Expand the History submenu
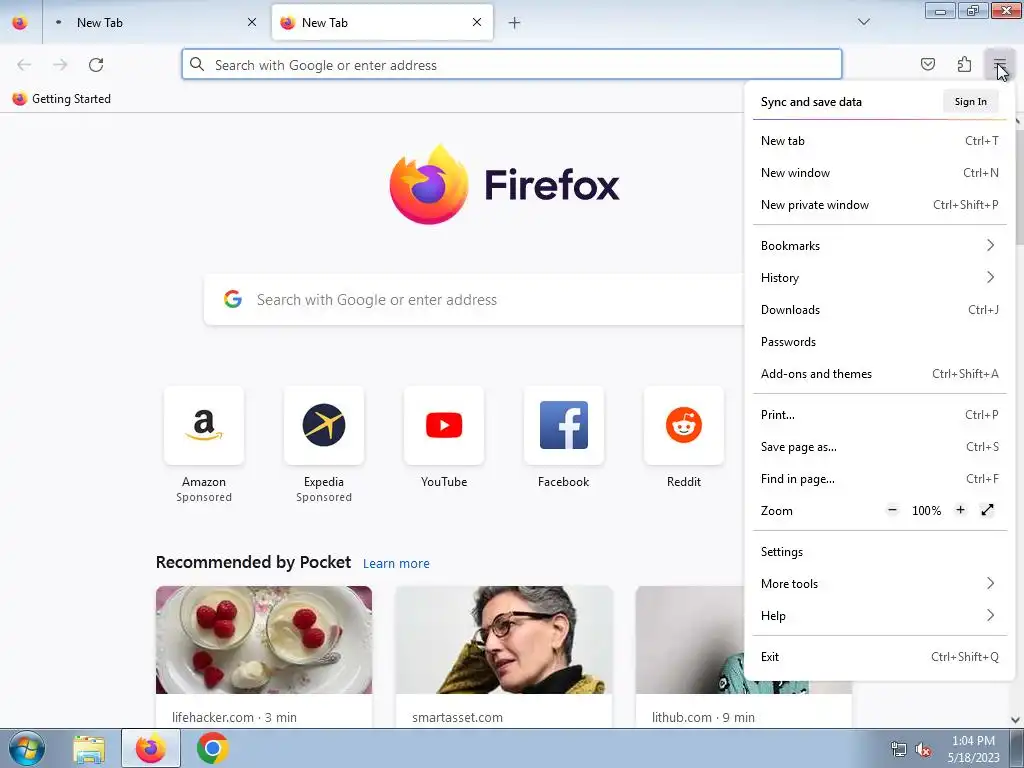This screenshot has width=1024, height=768. (880, 278)
